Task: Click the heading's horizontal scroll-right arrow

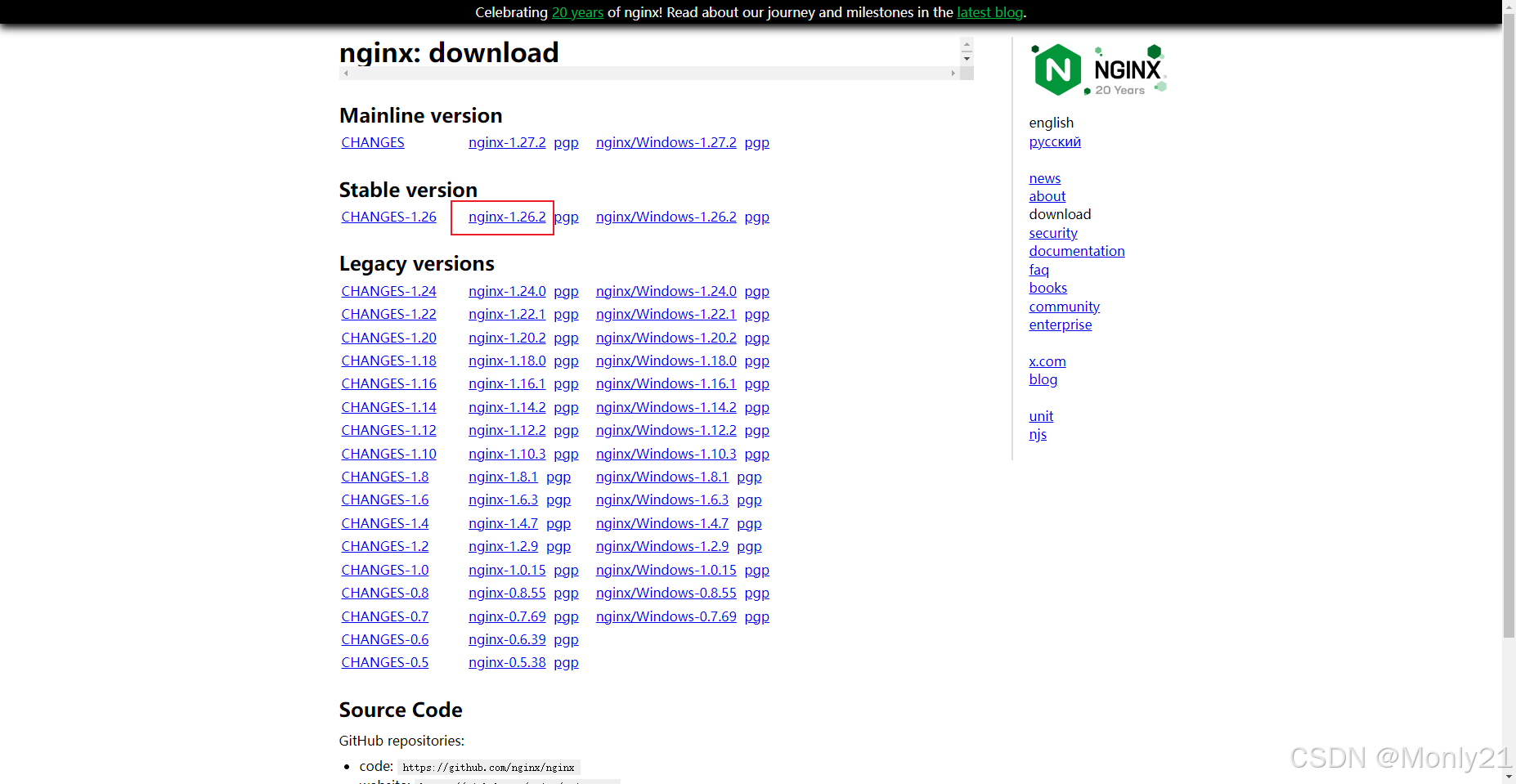Action: coord(953,74)
